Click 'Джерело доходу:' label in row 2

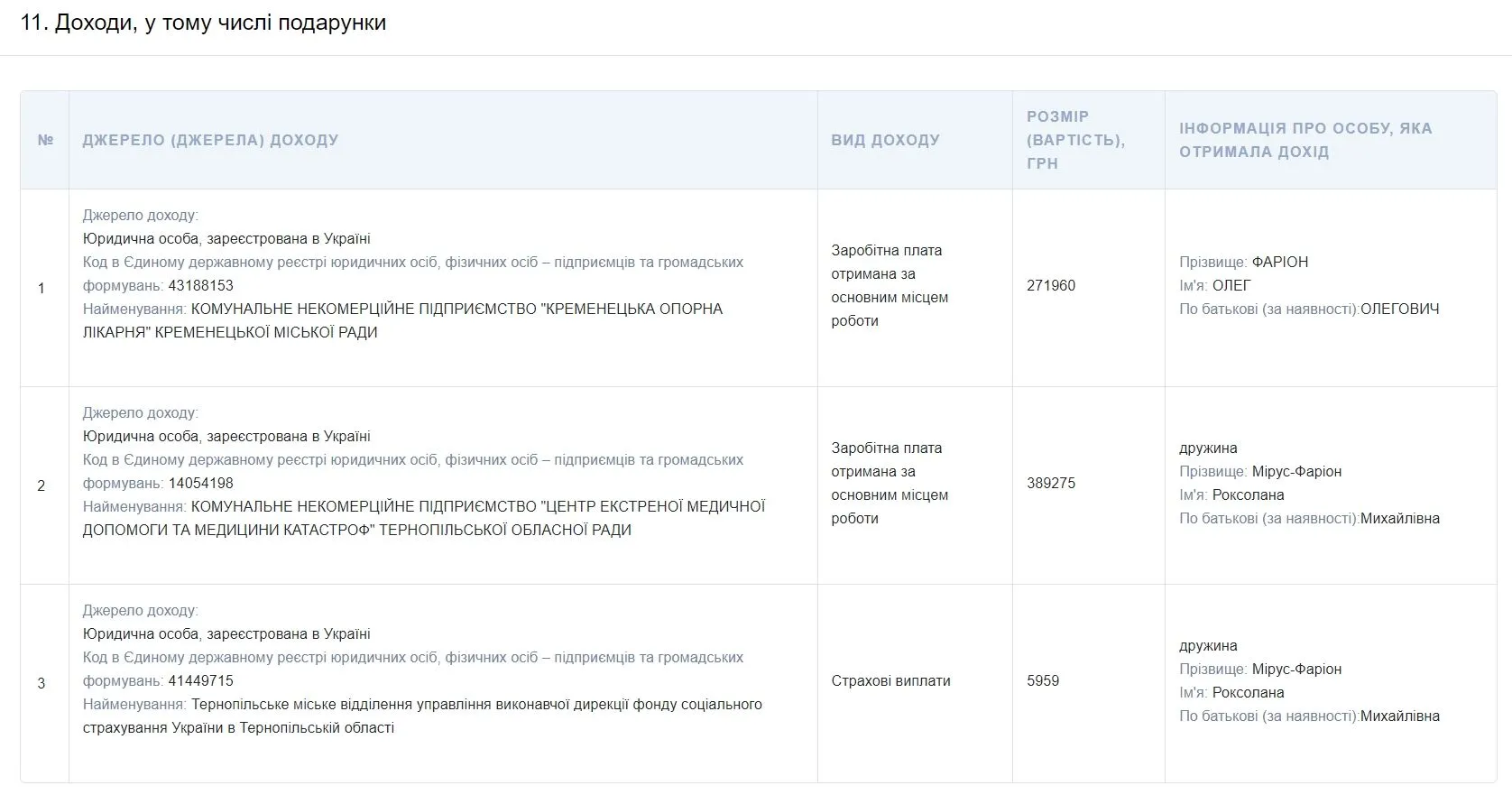[140, 412]
